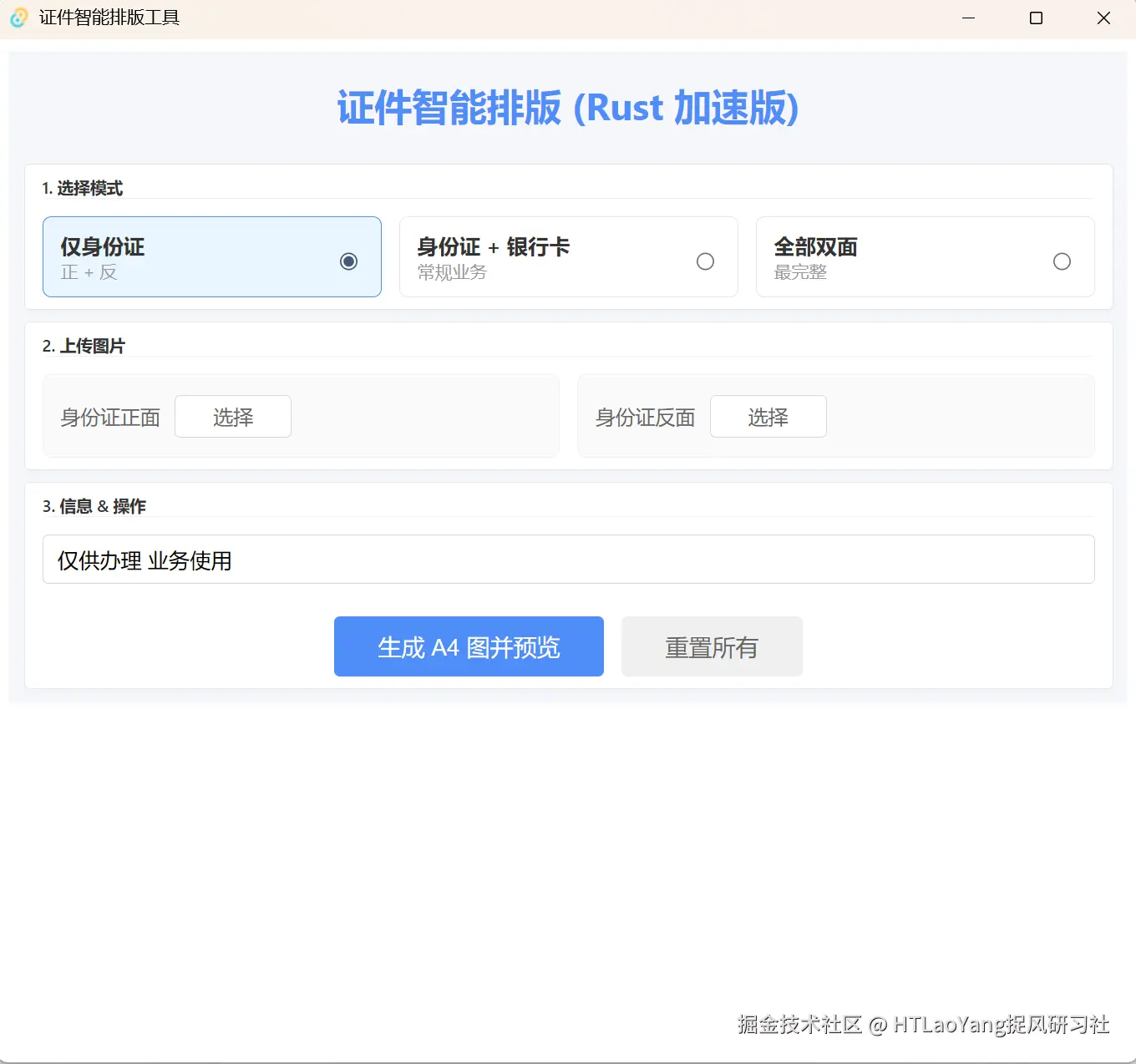
Task: Click the 身份证反面 label
Action: [645, 418]
